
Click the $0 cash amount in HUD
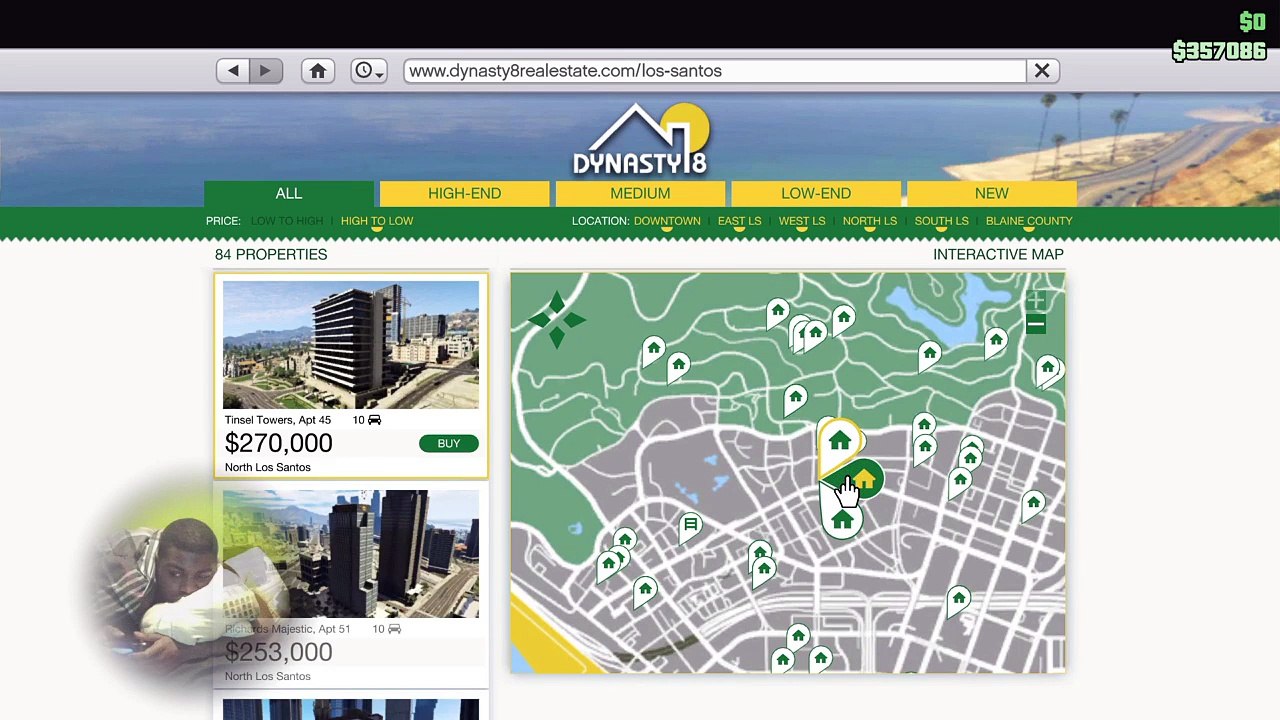click(x=1253, y=22)
